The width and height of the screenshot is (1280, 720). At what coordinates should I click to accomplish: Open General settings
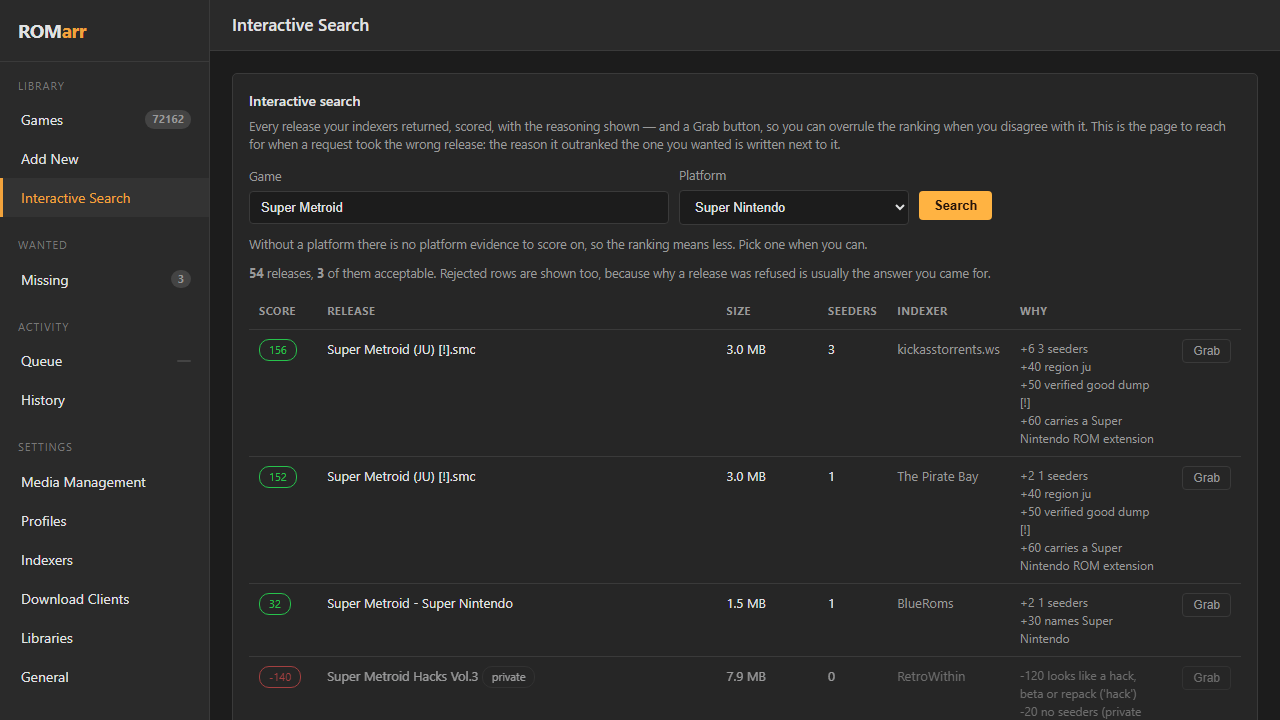[104, 677]
